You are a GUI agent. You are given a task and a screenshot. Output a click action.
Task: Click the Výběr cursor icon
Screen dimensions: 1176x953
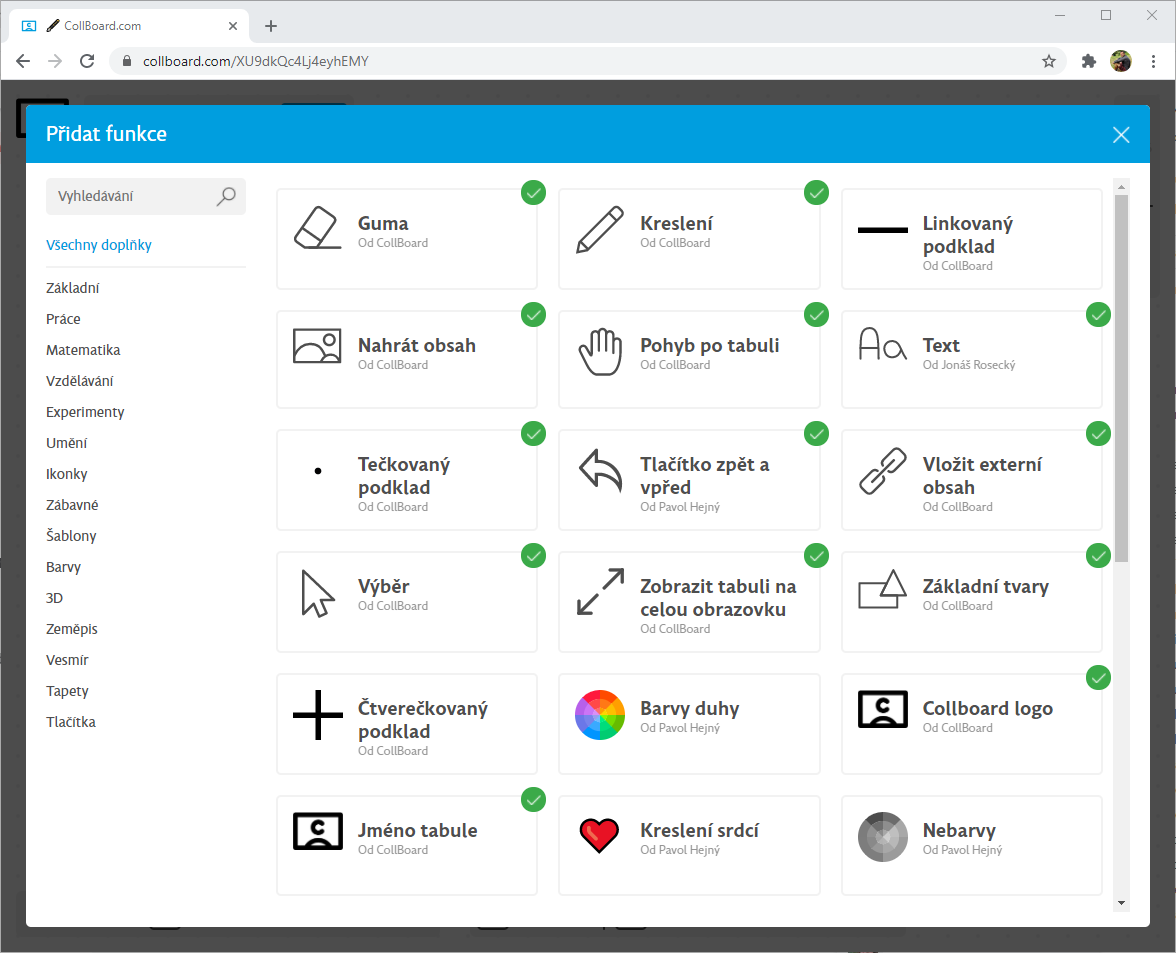point(317,593)
